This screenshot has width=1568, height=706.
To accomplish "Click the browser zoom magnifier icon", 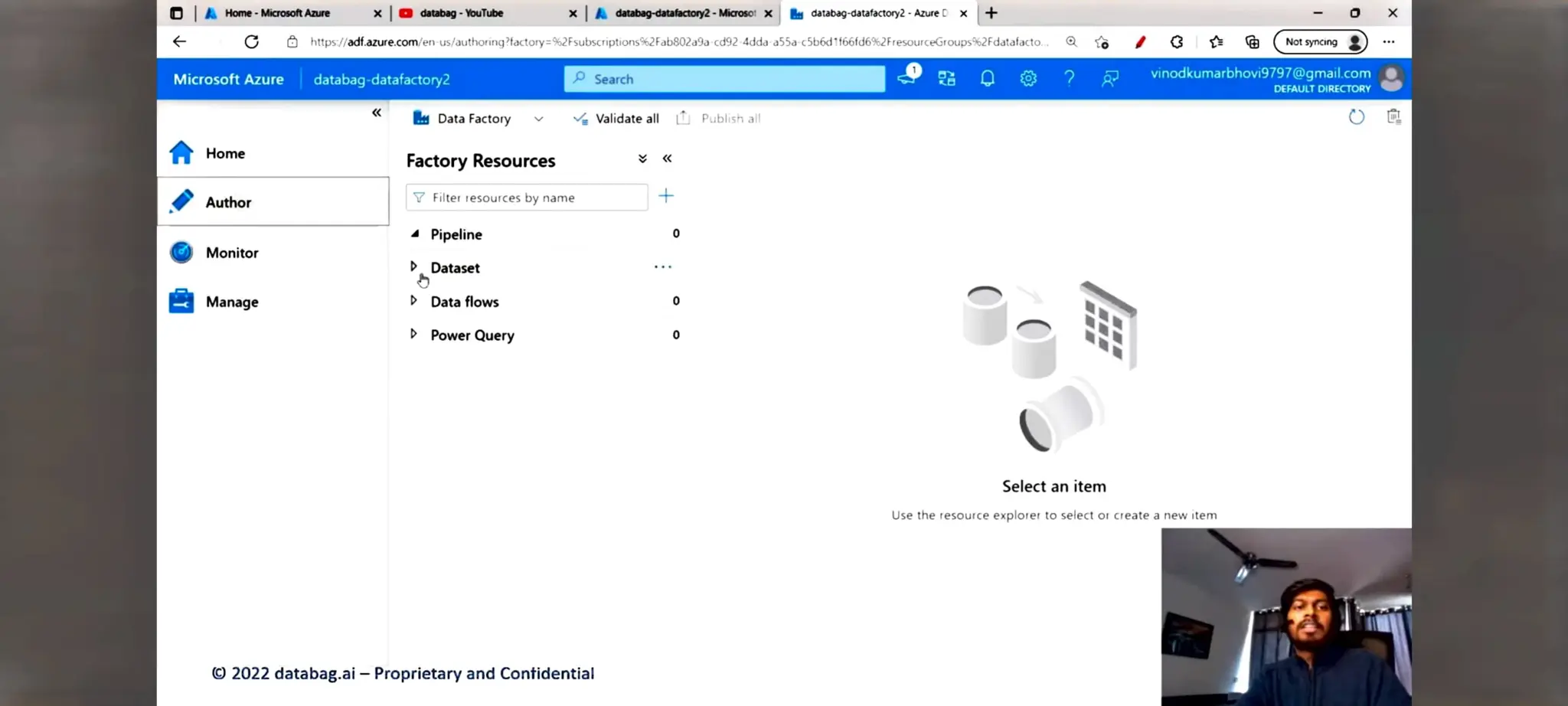I will 1071,42.
